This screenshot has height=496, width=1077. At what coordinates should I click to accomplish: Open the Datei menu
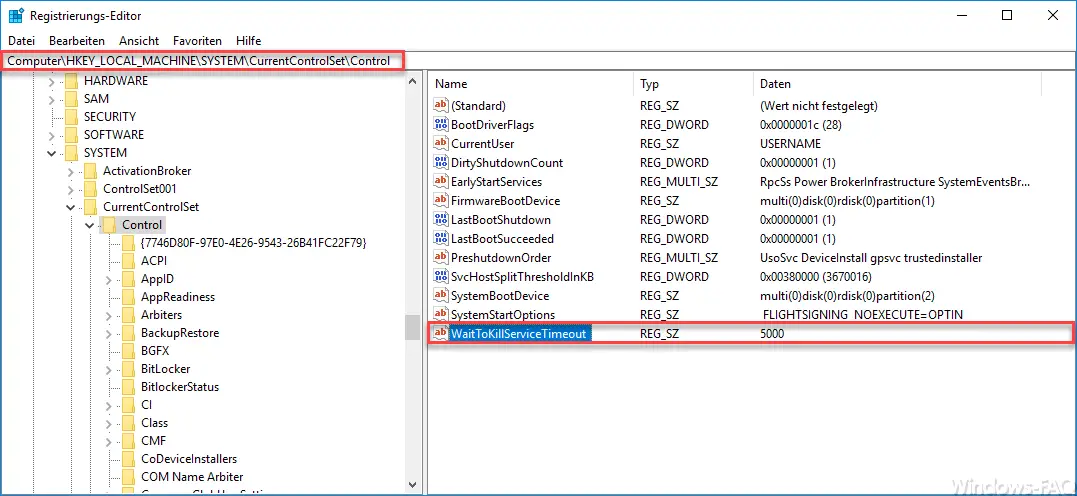[21, 41]
